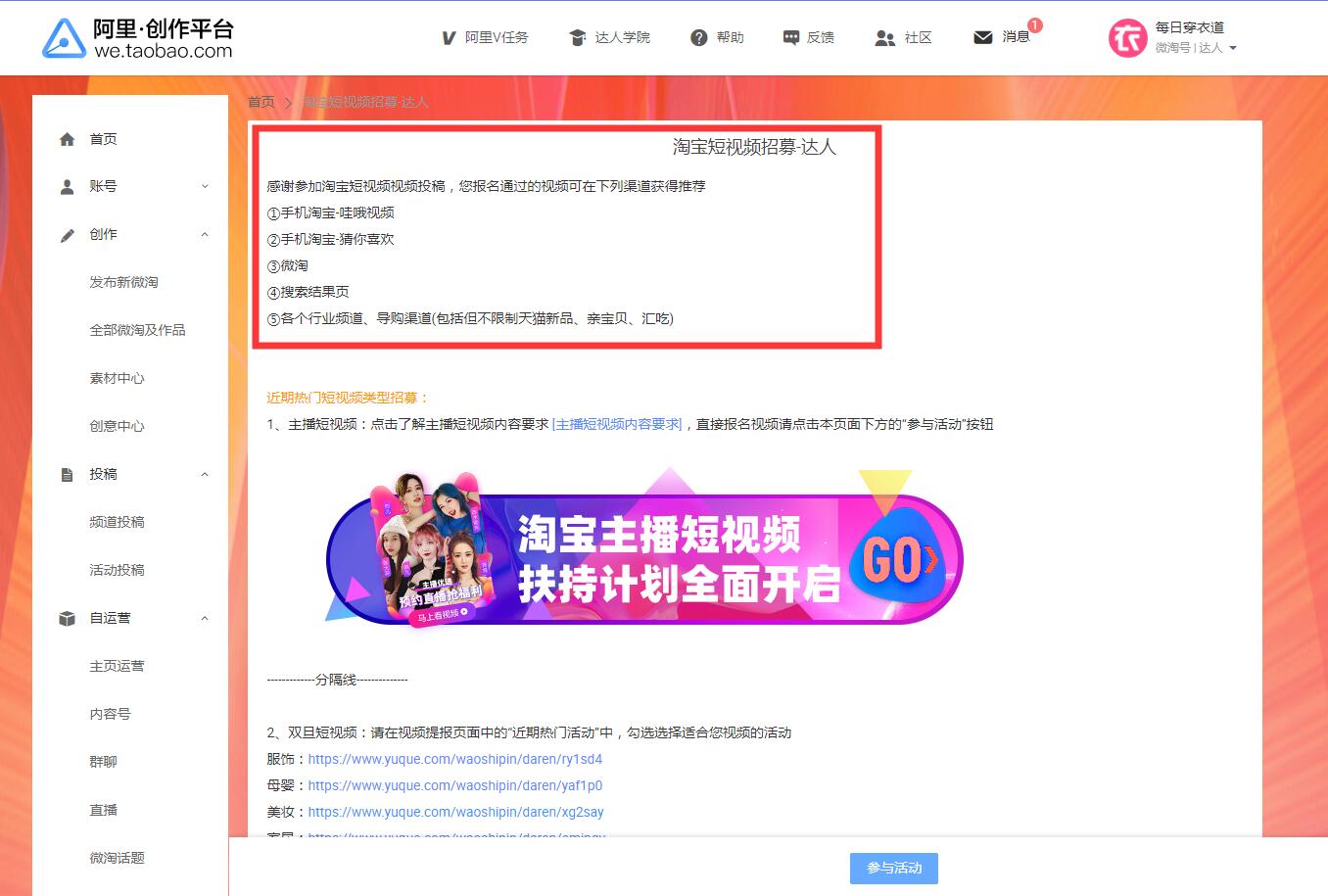This screenshot has width=1328, height=896.
Task: Open 发布新微淘 in the sidebar
Action: click(123, 282)
